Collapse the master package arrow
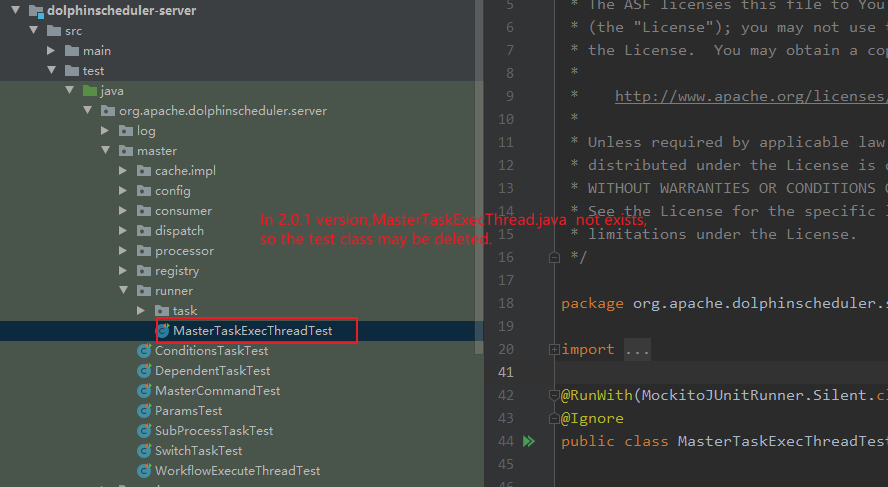The width and height of the screenshot is (888, 487). tap(106, 150)
